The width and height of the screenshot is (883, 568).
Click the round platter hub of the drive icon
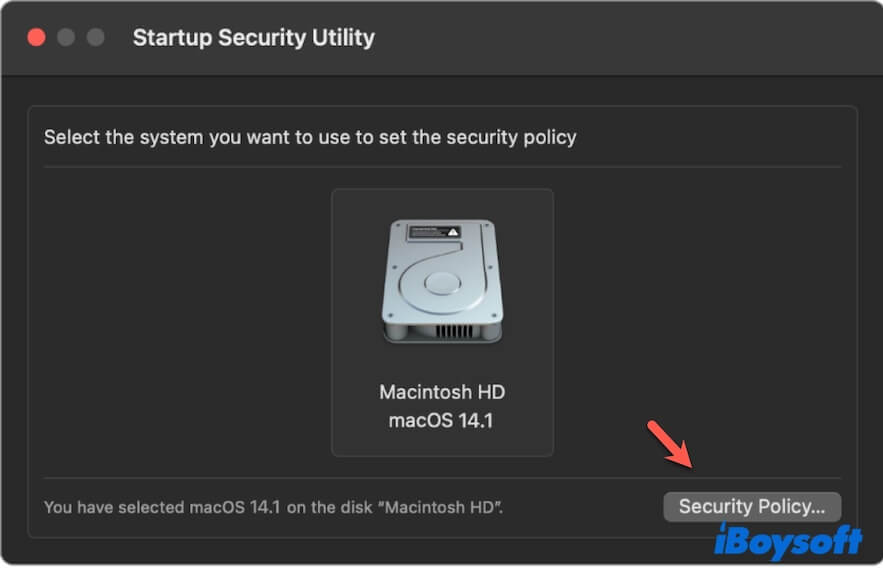point(441,285)
